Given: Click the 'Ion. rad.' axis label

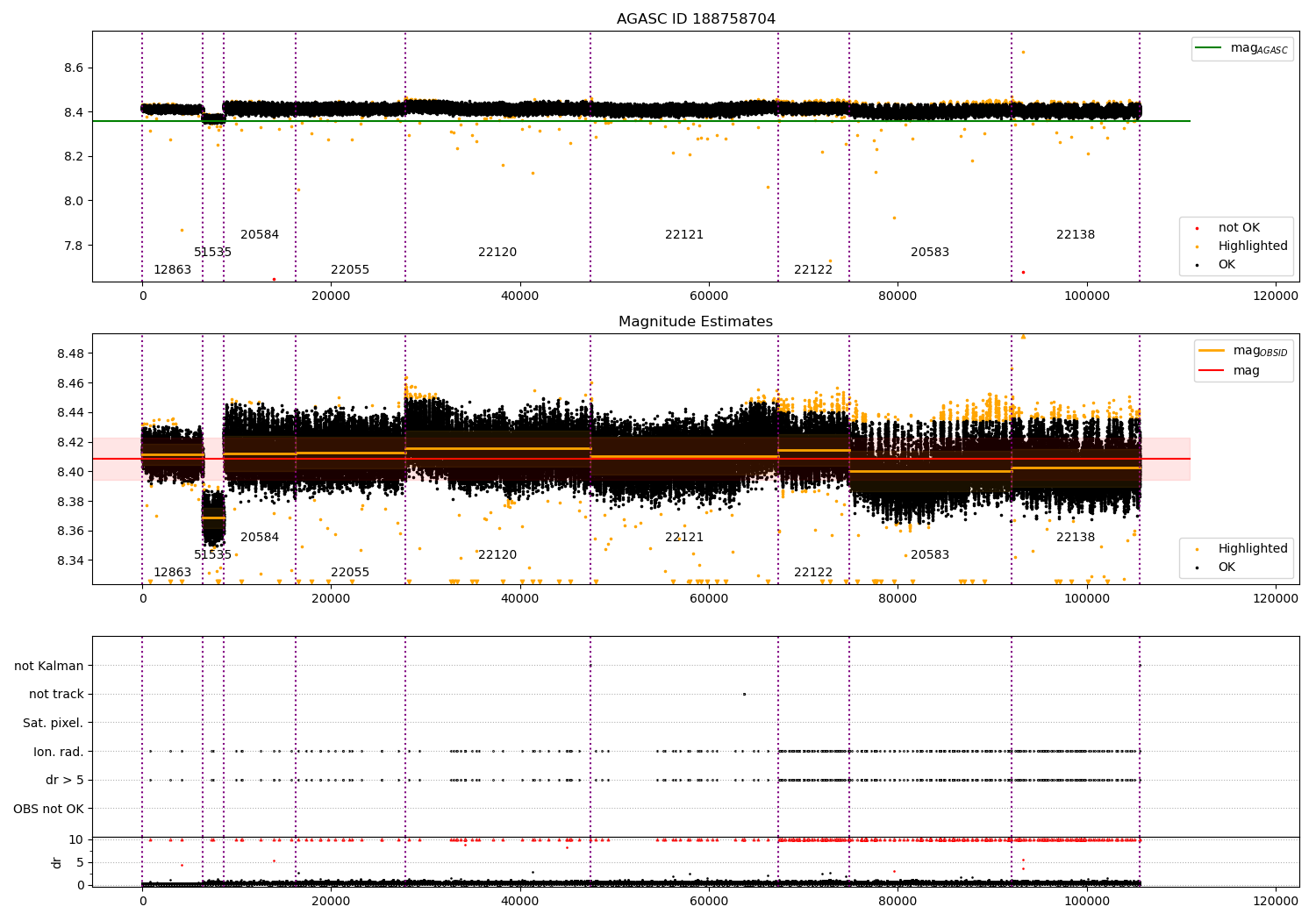Looking at the screenshot, I should [x=59, y=752].
